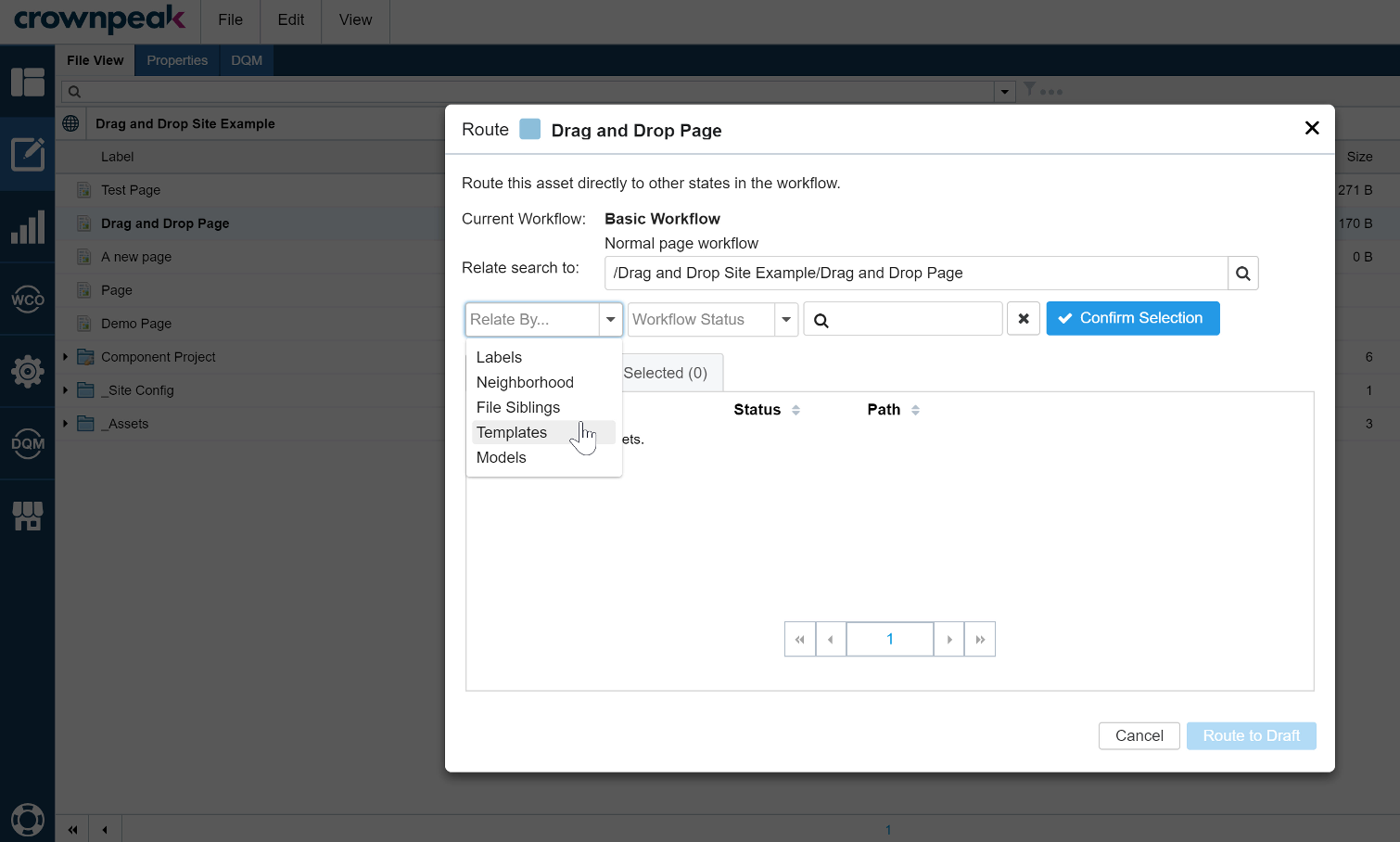The height and width of the screenshot is (842, 1400).
Task: Open the View menu
Action: pos(355,20)
